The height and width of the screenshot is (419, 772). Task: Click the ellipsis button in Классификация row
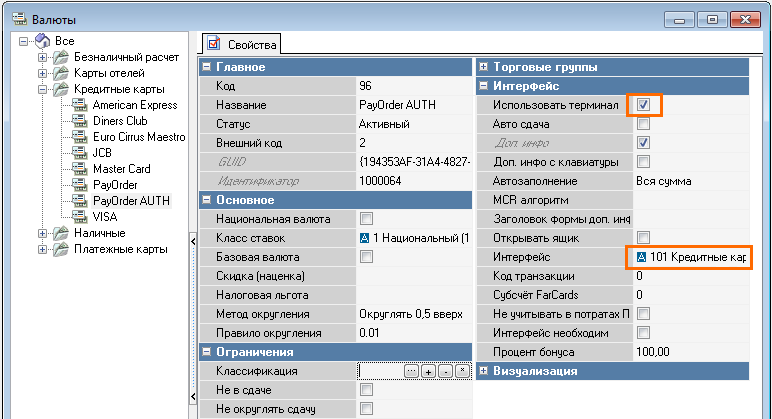pos(410,371)
